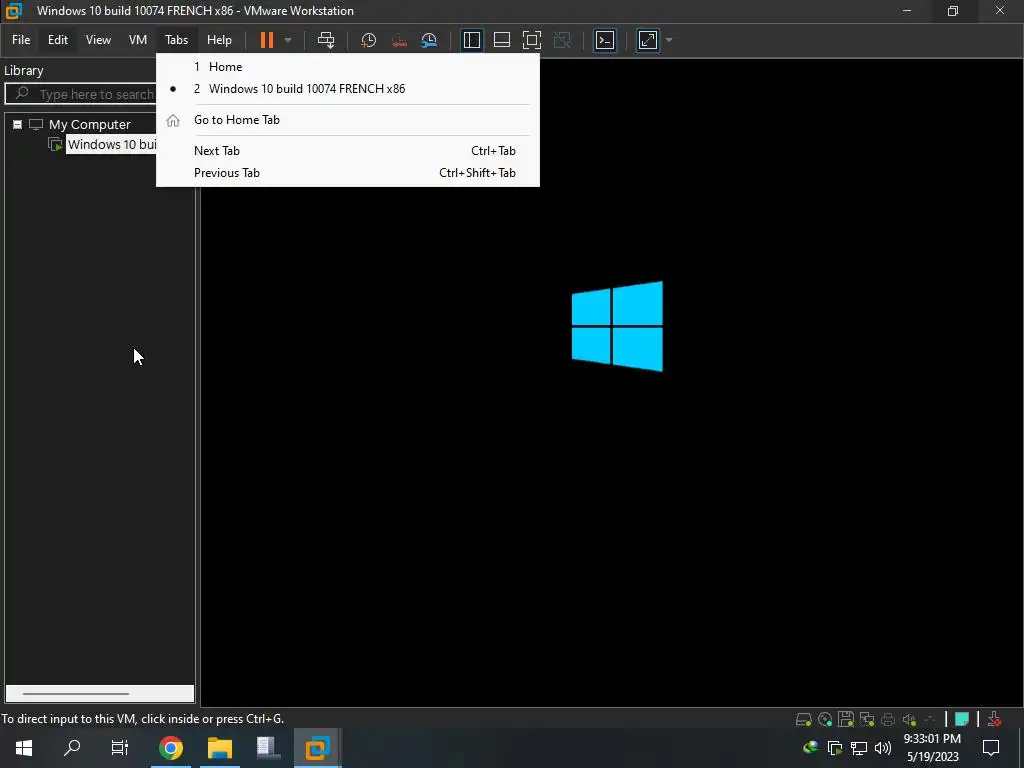Click the Enter Full Screen mode icon
Screen dimensions: 1024x768
[x=532, y=40]
